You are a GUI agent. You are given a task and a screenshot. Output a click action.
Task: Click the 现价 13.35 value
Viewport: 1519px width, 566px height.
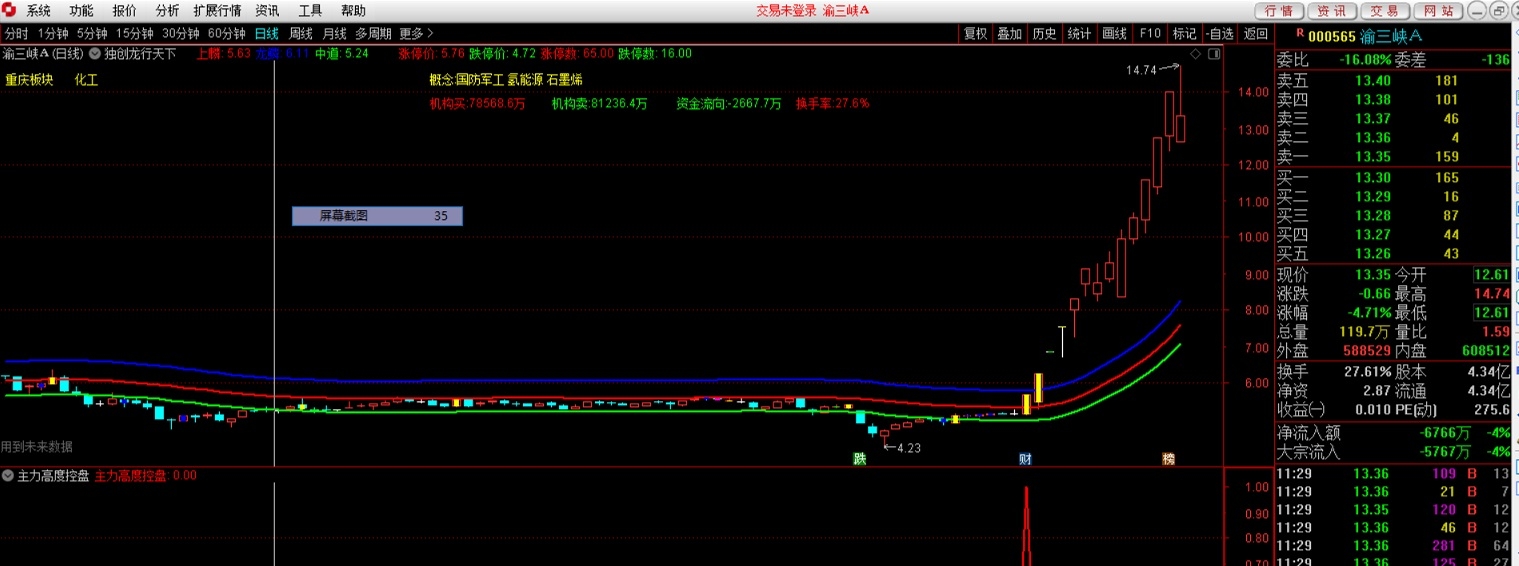1373,275
